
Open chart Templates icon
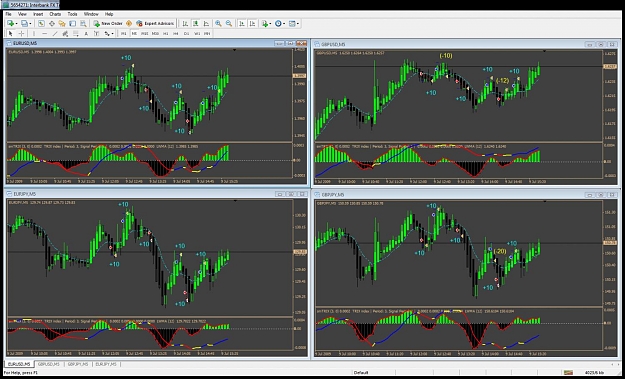292,24
